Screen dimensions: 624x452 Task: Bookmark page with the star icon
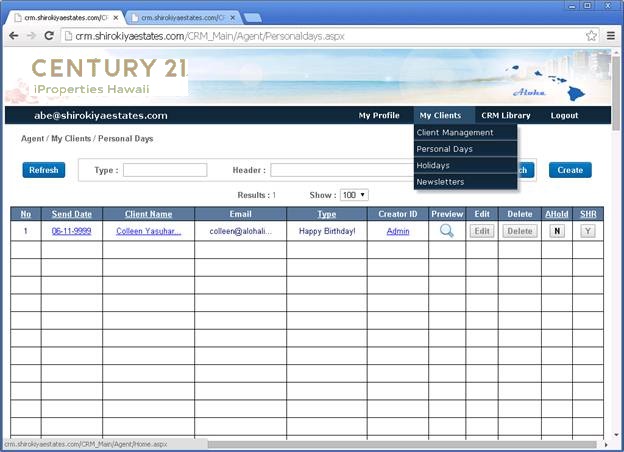pyautogui.click(x=591, y=36)
